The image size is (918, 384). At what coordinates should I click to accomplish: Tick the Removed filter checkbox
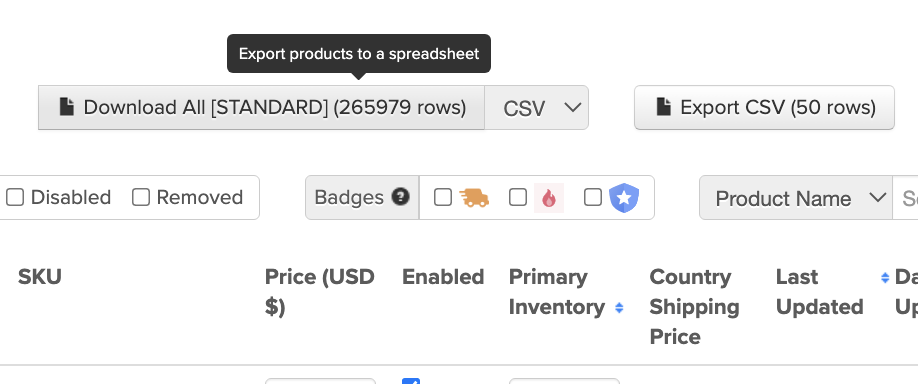pos(141,197)
